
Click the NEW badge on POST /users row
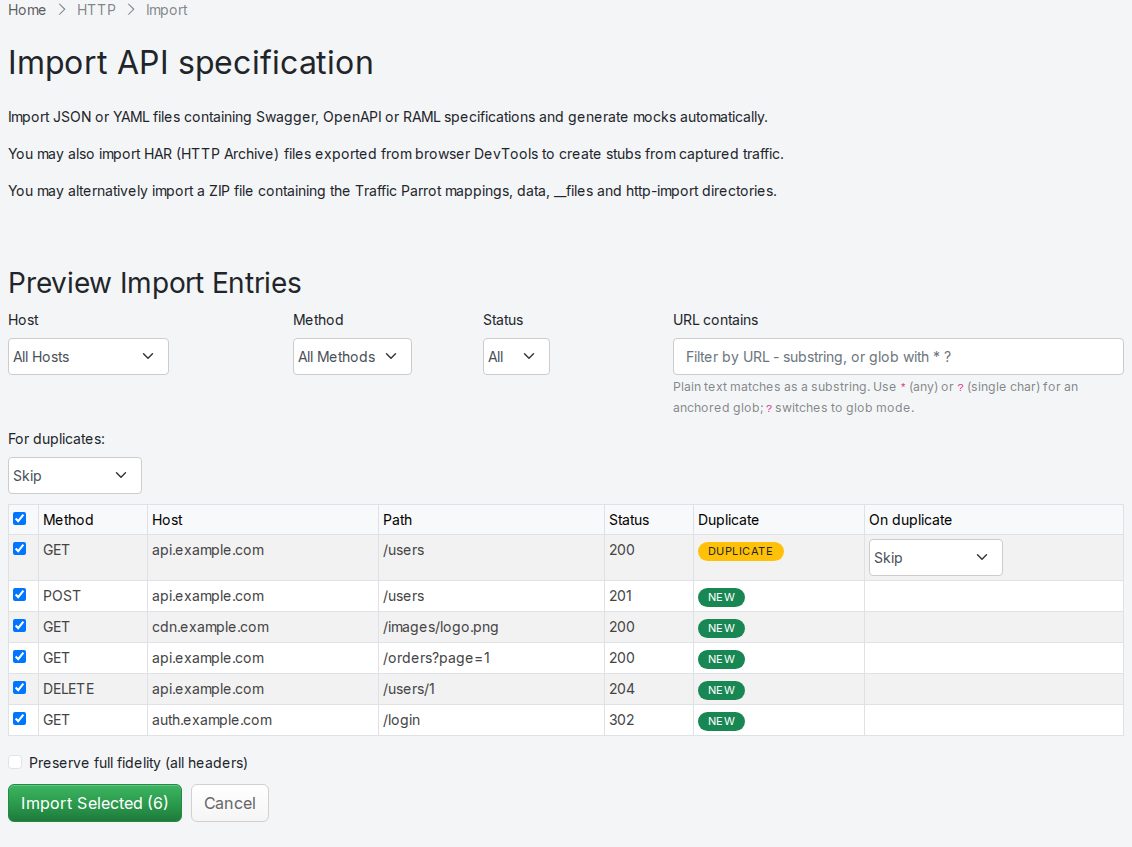click(720, 597)
